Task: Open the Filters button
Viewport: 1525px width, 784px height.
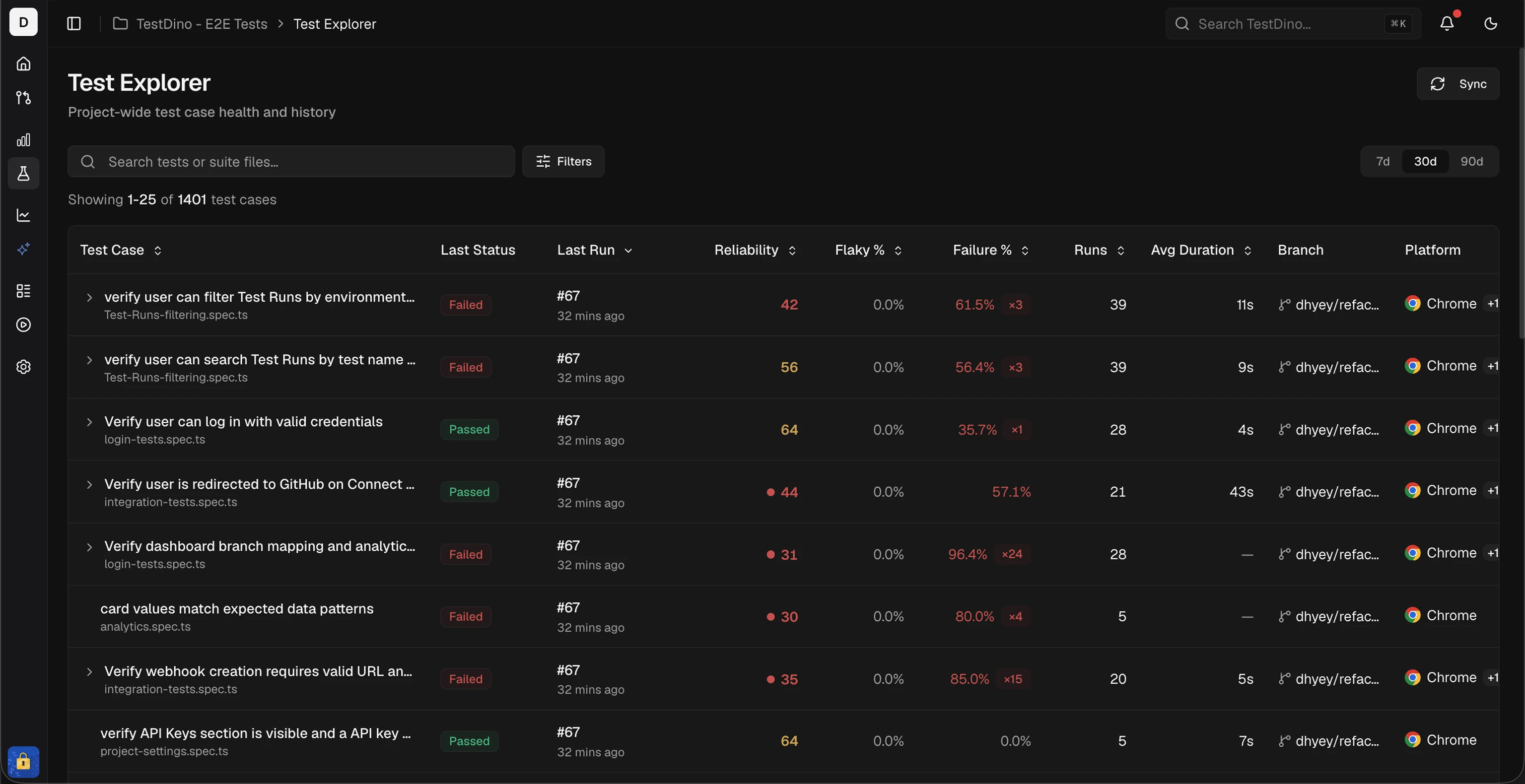Action: 563,162
